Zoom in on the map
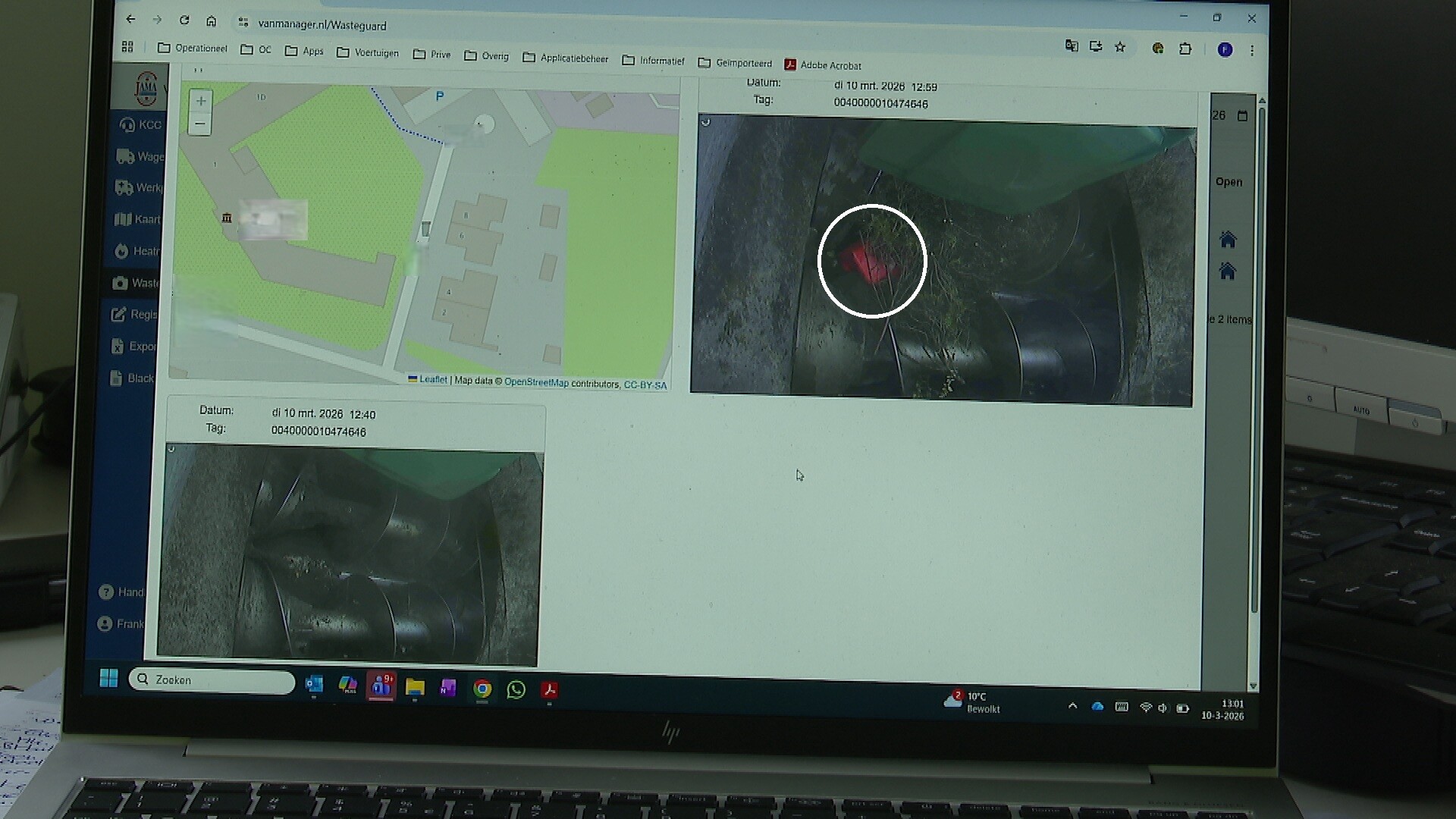The height and width of the screenshot is (819, 1456). click(x=200, y=101)
